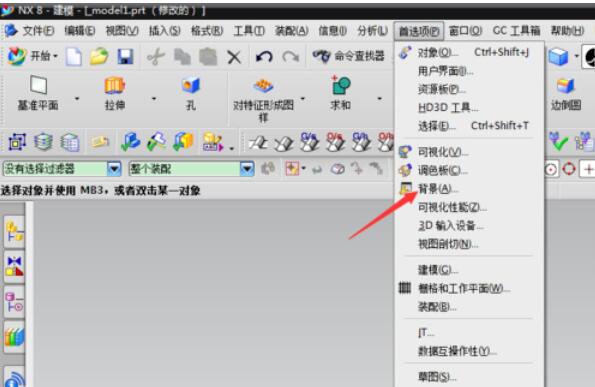
Task: Click the 开始 start button
Action: (32, 57)
